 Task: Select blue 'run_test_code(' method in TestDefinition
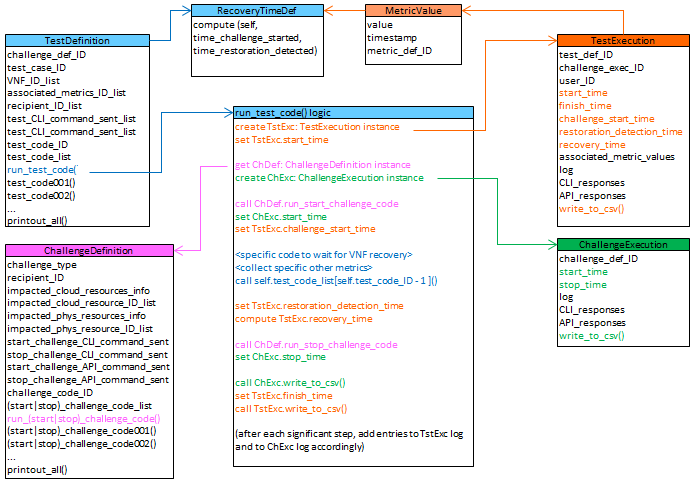point(42,170)
